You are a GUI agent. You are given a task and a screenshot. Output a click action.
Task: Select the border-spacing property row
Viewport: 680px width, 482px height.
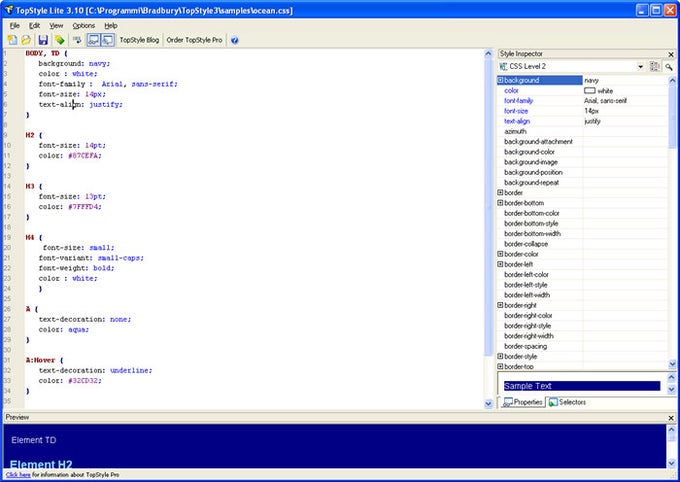(583, 346)
